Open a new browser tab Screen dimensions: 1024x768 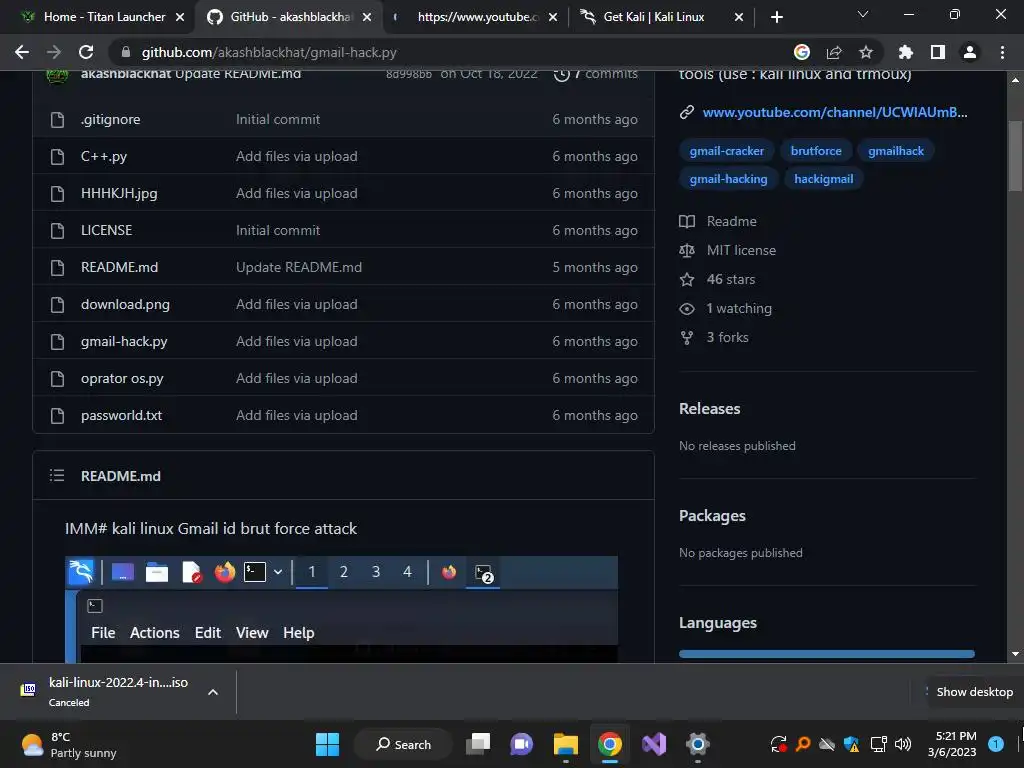point(776,17)
